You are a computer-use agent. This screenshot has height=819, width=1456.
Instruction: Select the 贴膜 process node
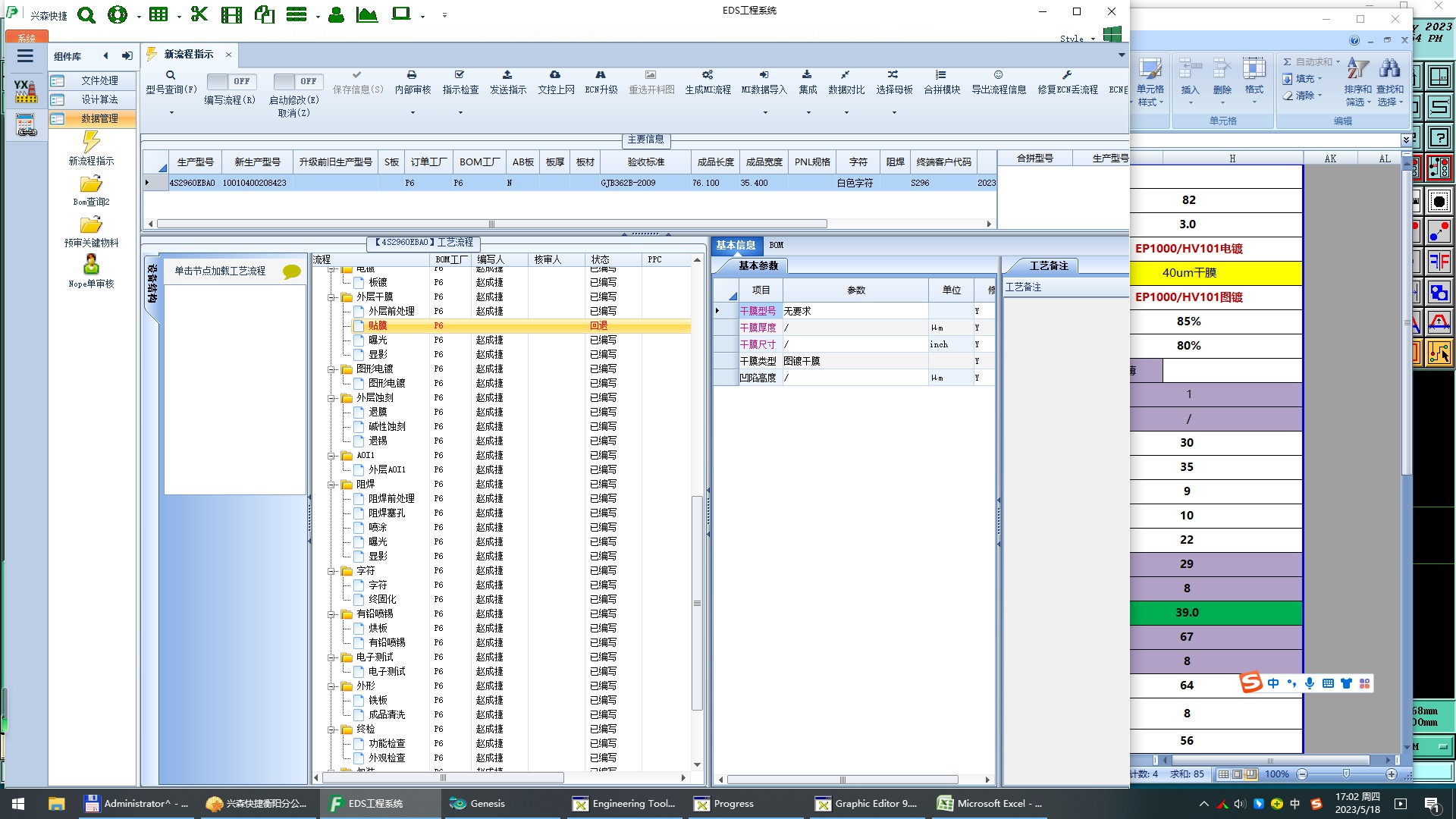(378, 325)
